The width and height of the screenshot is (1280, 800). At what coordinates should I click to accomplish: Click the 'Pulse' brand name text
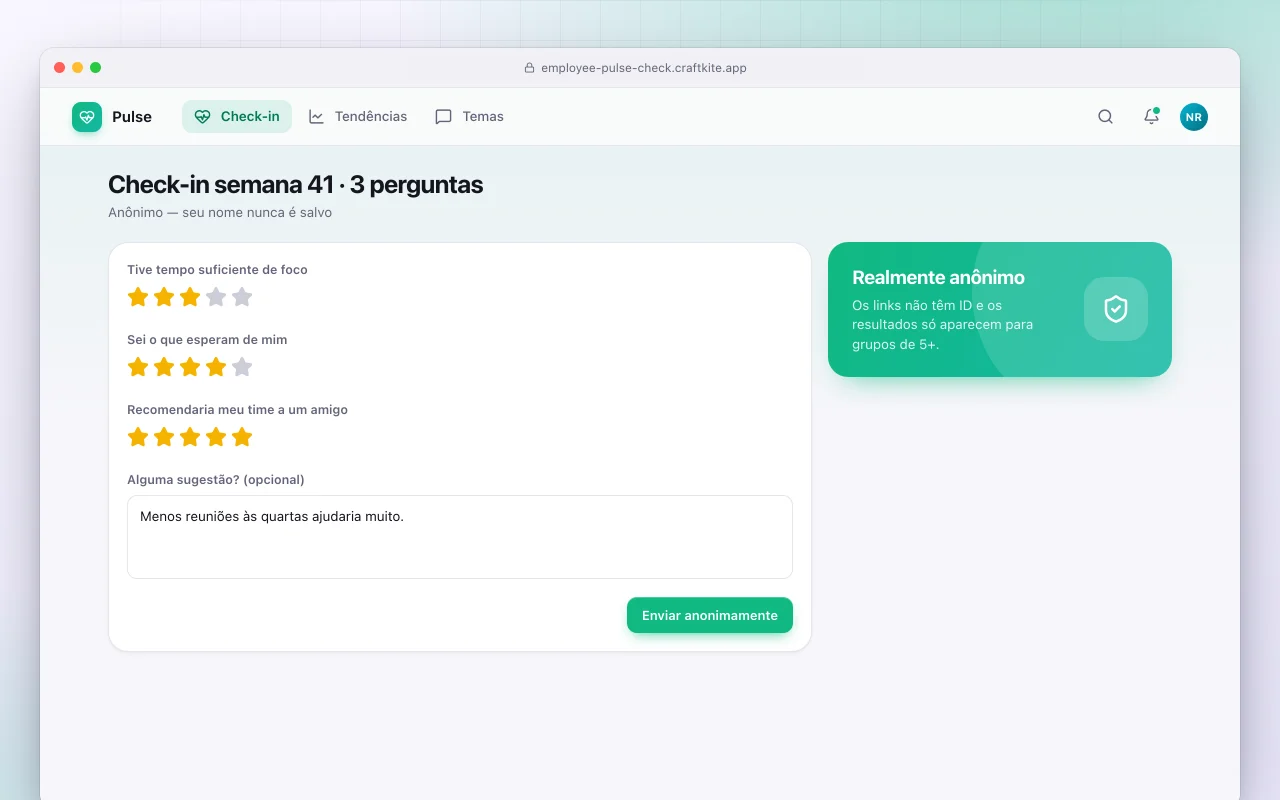point(132,117)
